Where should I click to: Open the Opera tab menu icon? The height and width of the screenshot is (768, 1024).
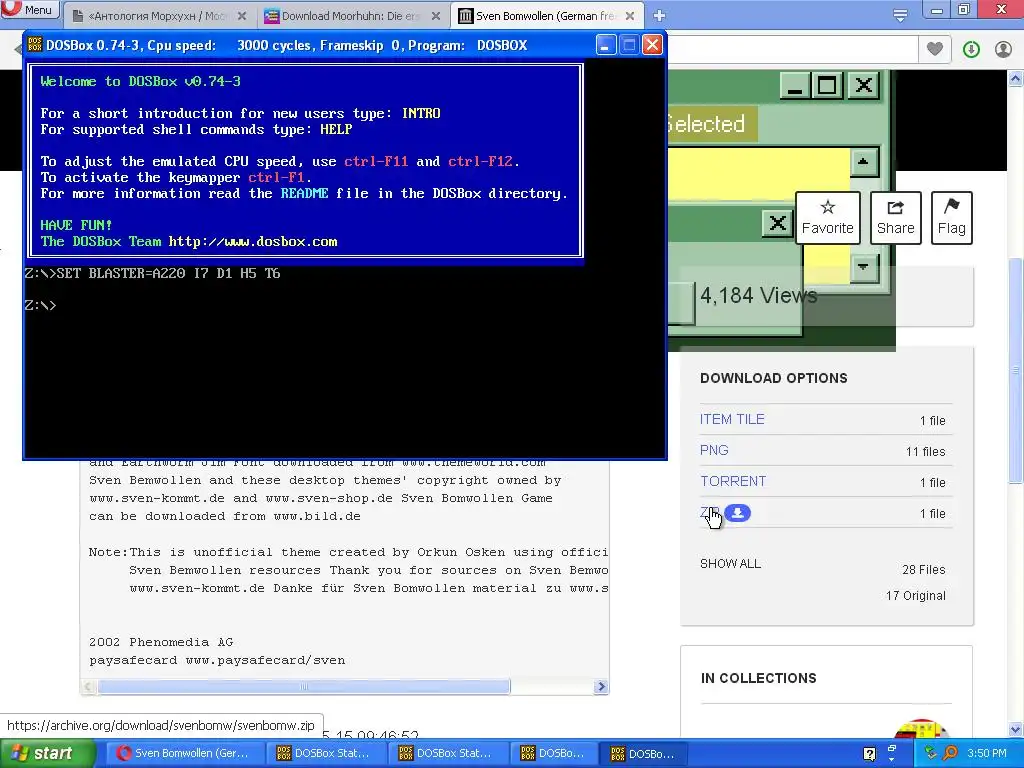click(900, 15)
